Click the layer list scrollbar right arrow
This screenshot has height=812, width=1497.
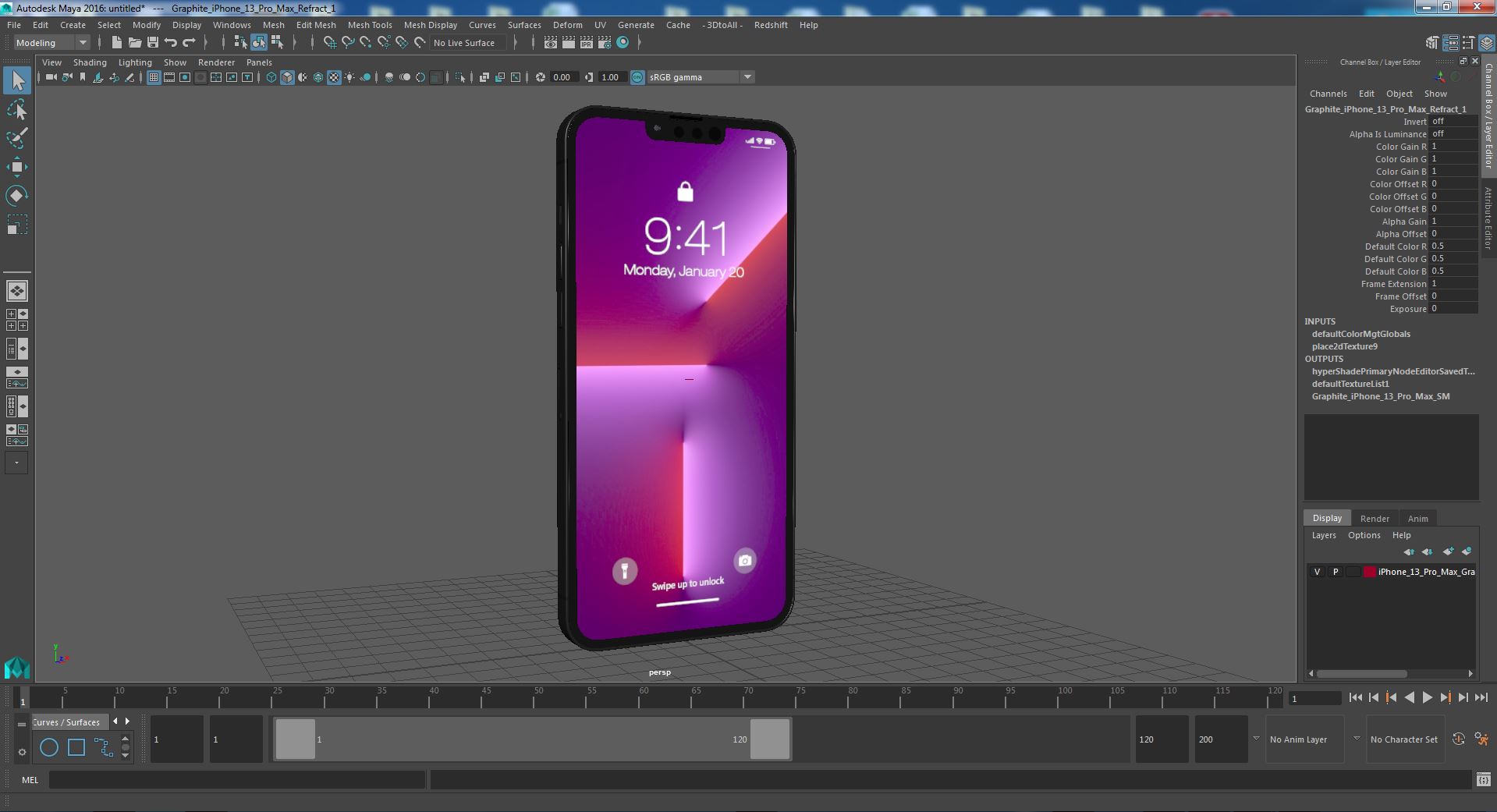1470,673
